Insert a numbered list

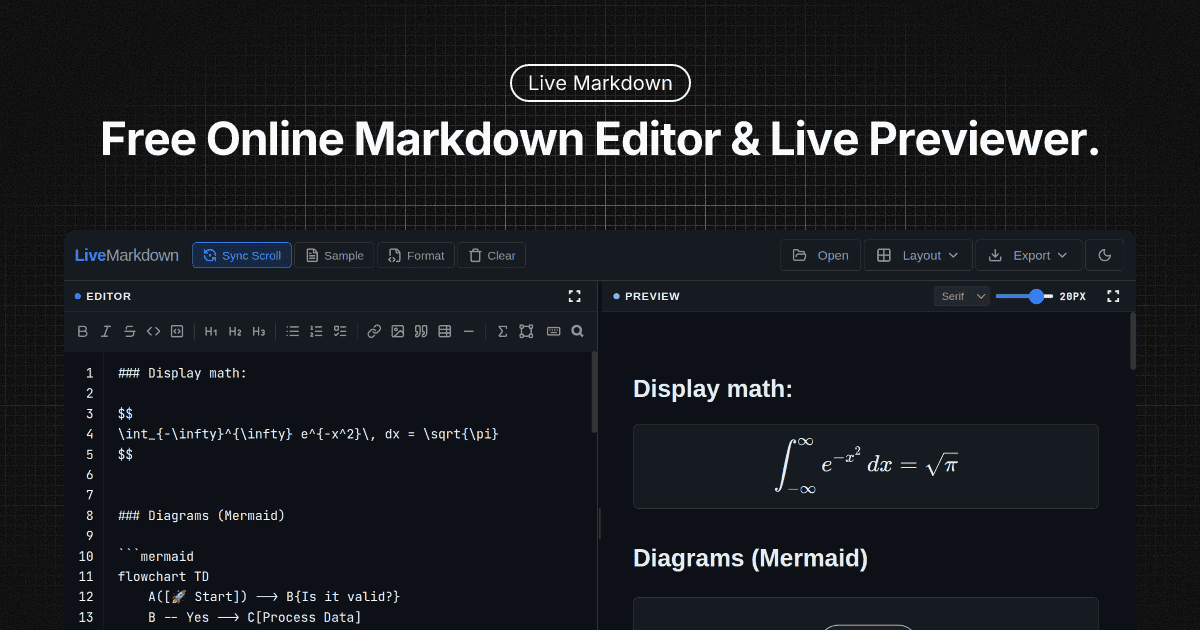click(316, 331)
